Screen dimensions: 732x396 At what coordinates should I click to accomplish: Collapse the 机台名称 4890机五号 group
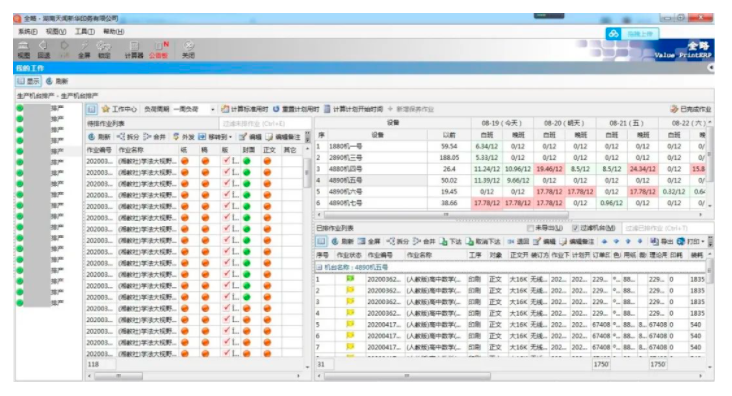pos(320,268)
